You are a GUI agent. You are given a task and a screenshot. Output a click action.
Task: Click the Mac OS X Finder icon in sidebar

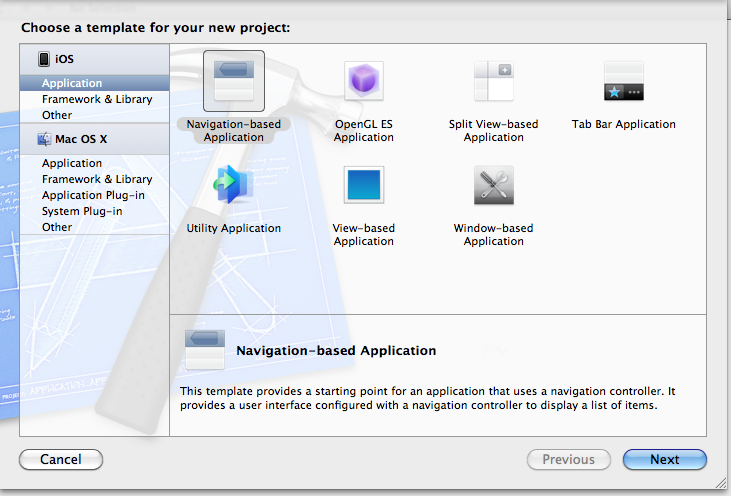click(44, 139)
